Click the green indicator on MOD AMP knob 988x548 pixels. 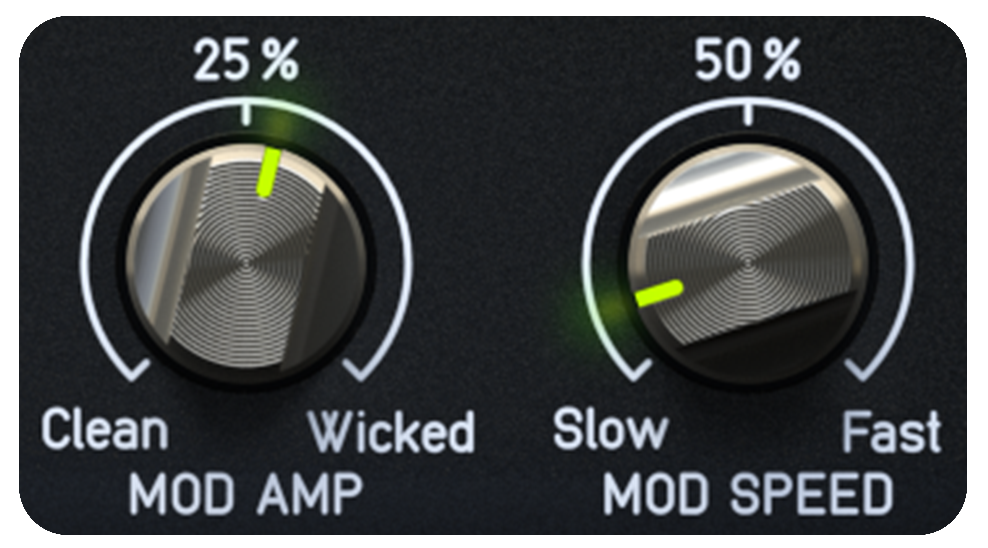(x=268, y=173)
